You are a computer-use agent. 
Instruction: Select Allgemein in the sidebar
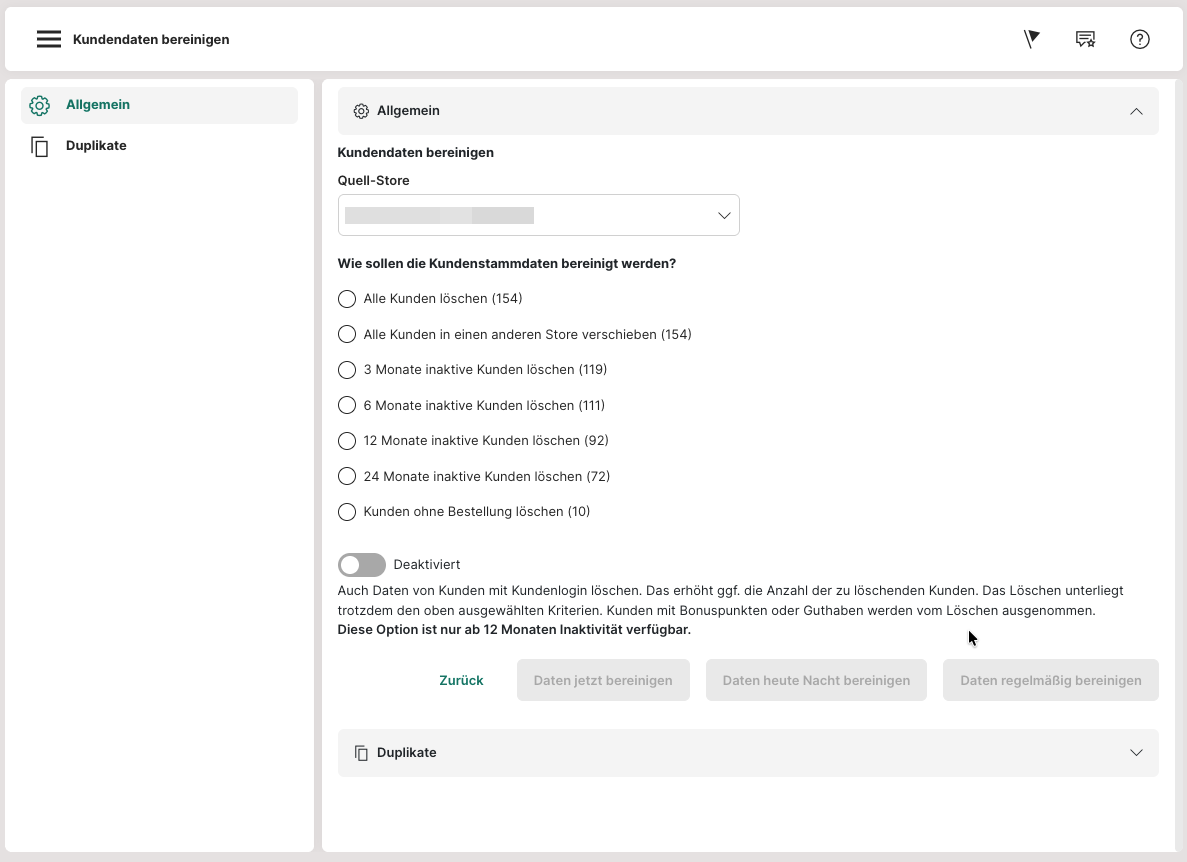click(x=98, y=105)
